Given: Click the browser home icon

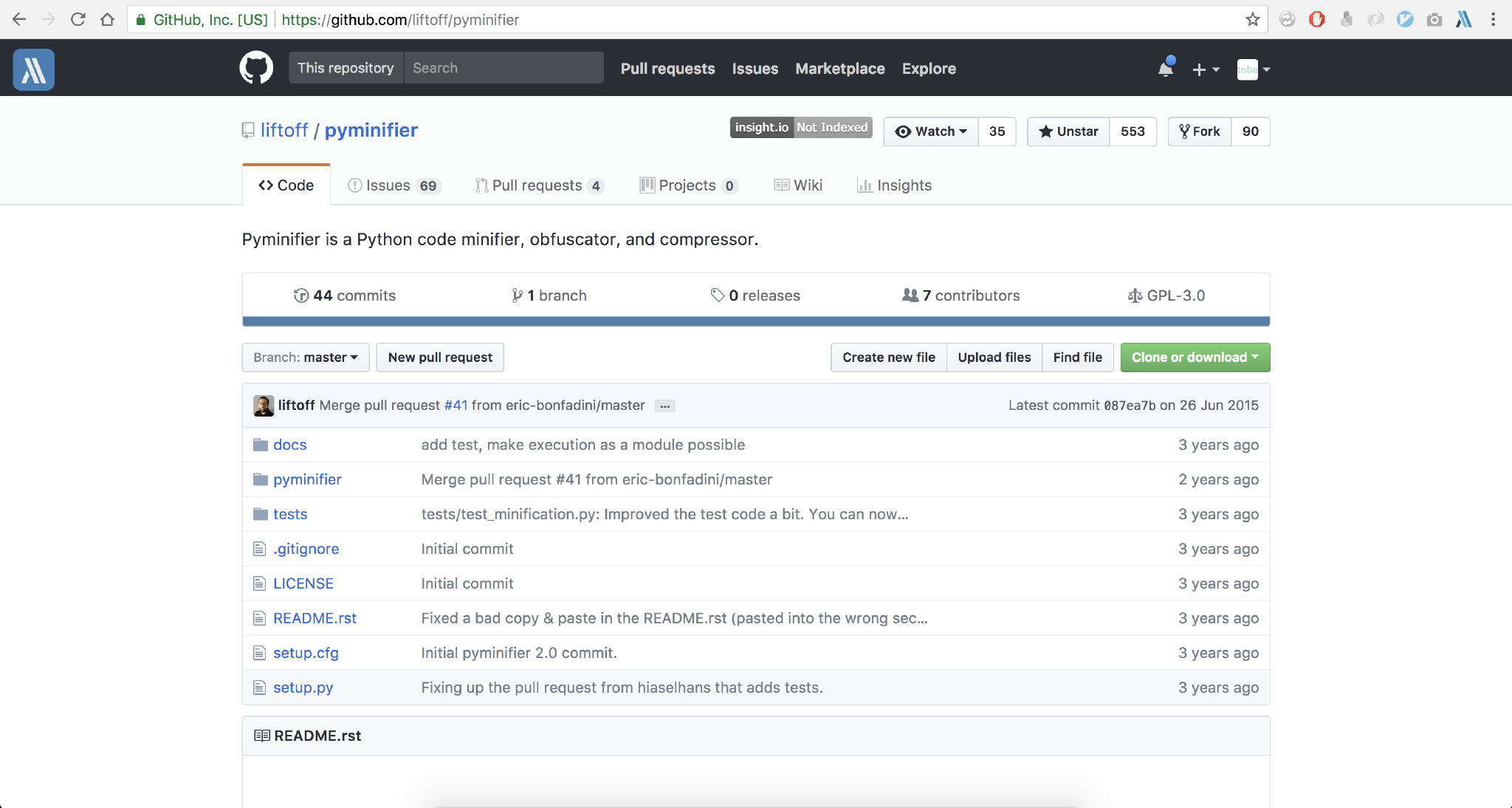Looking at the screenshot, I should (x=108, y=20).
